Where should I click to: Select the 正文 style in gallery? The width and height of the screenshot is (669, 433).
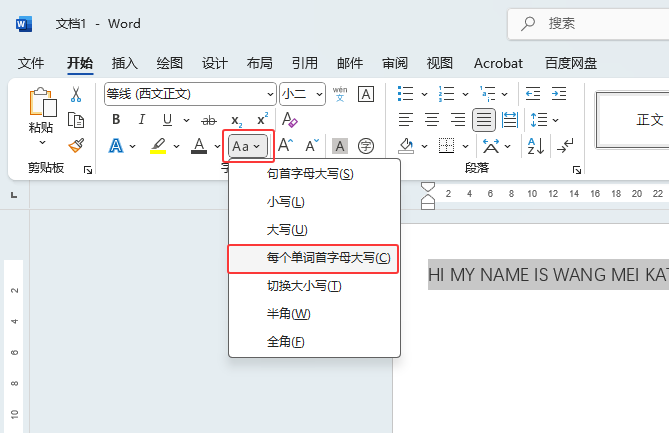click(x=633, y=120)
